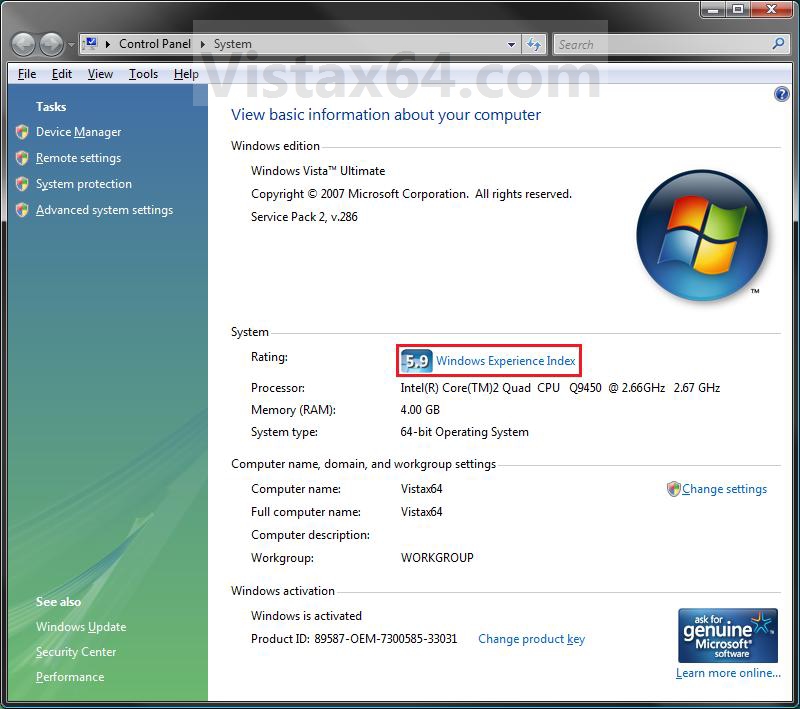Open the Windows Experience Index link
This screenshot has height=709, width=800.
click(x=506, y=361)
